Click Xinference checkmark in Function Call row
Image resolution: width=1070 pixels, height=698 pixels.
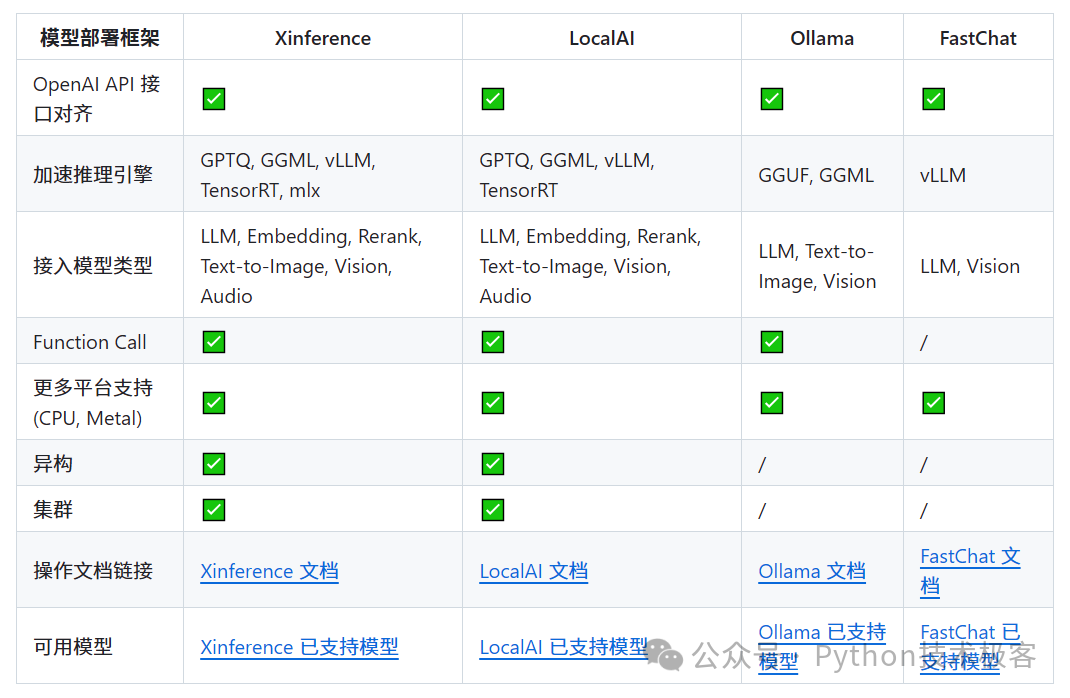[214, 342]
